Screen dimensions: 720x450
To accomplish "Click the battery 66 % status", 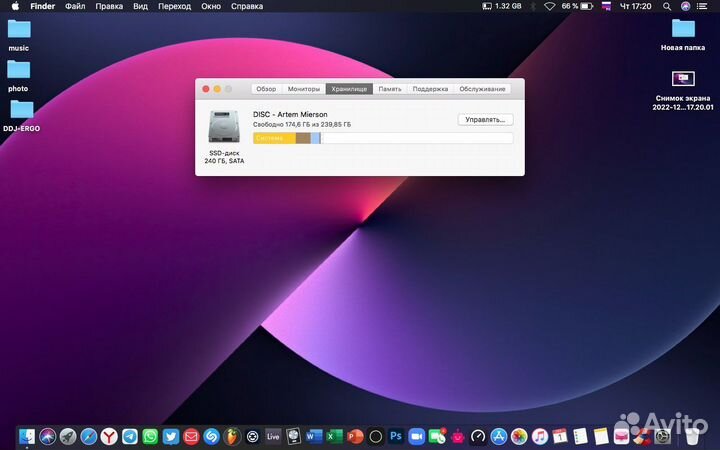I will (x=577, y=6).
